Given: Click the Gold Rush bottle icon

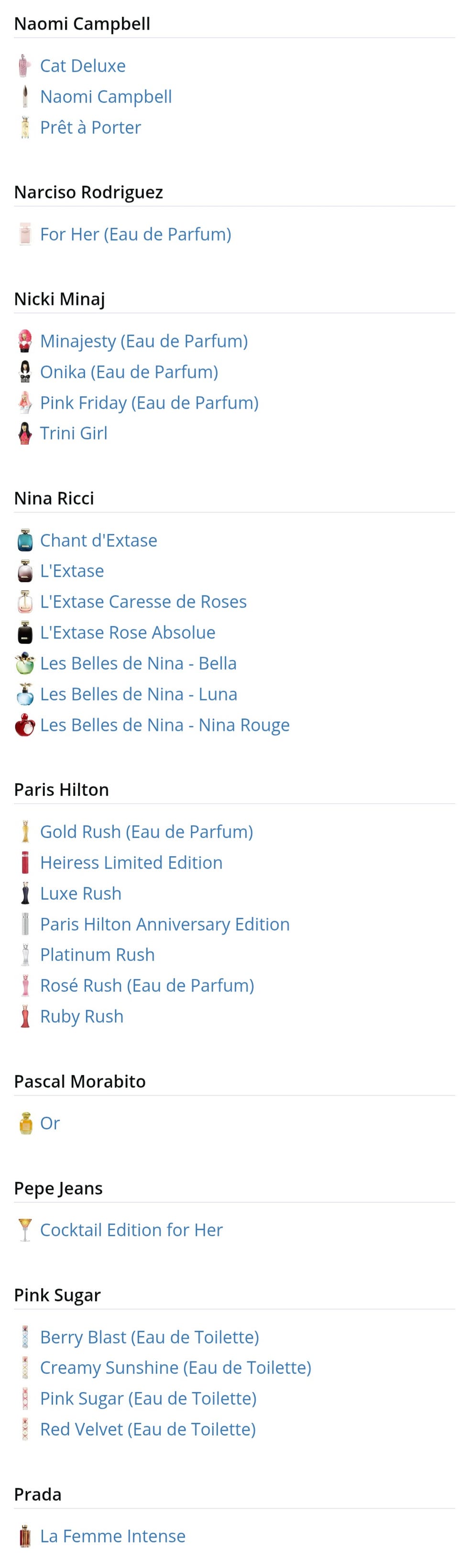Looking at the screenshot, I should tap(25, 831).
